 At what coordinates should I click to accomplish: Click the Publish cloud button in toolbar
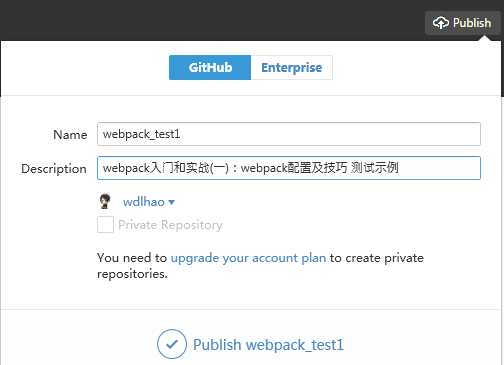(x=462, y=23)
